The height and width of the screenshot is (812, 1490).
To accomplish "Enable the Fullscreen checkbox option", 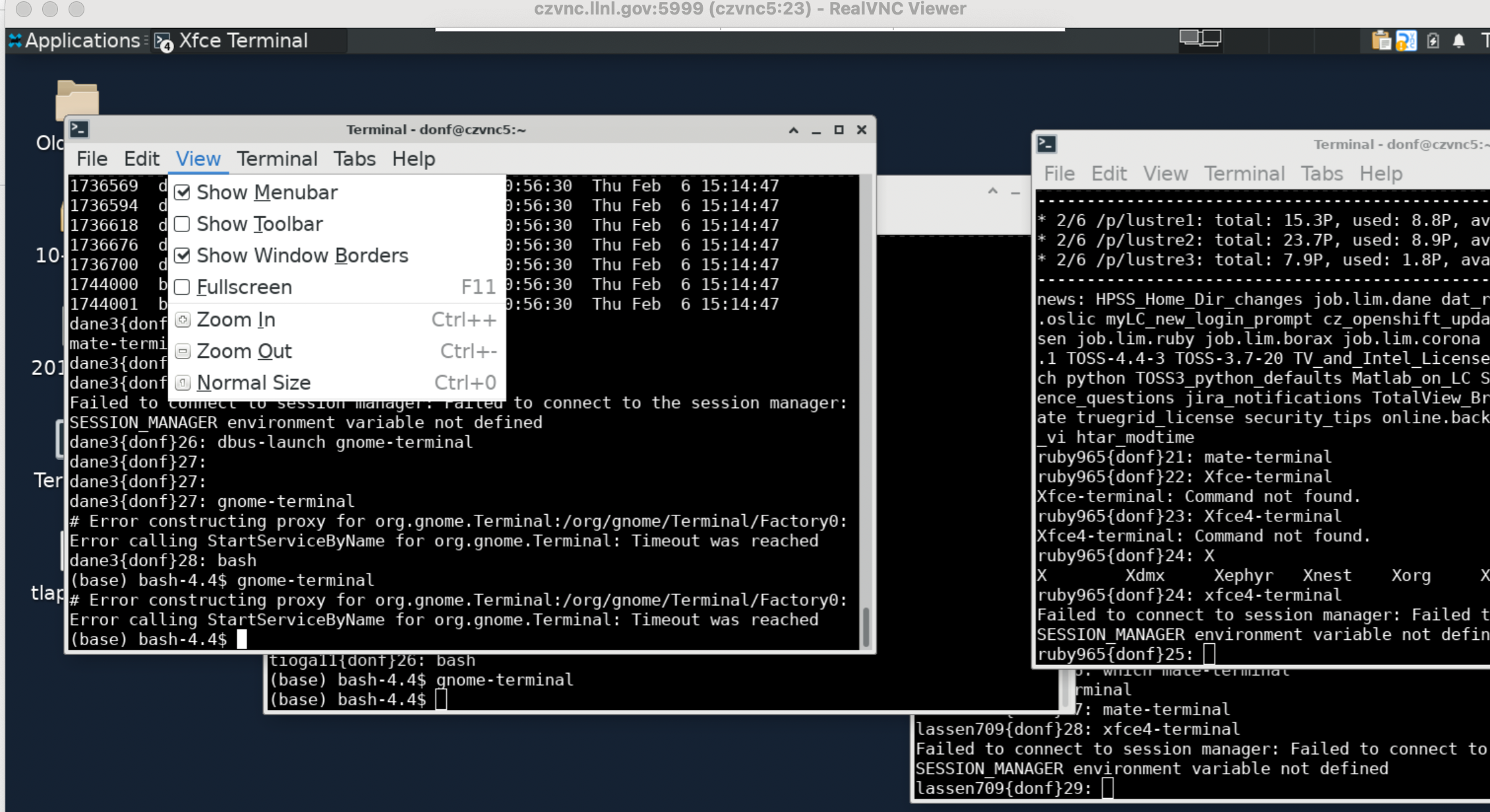I will (x=183, y=287).
